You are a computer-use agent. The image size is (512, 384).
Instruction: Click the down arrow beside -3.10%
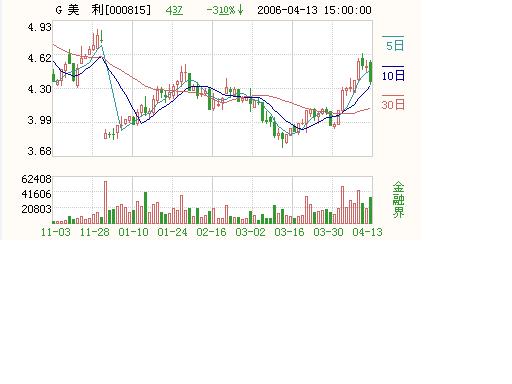[241, 10]
